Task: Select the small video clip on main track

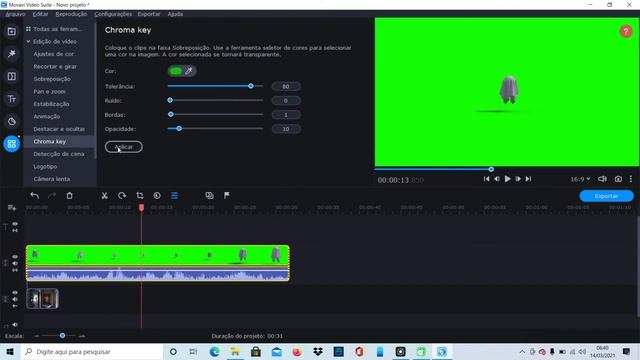Action: click(42, 298)
